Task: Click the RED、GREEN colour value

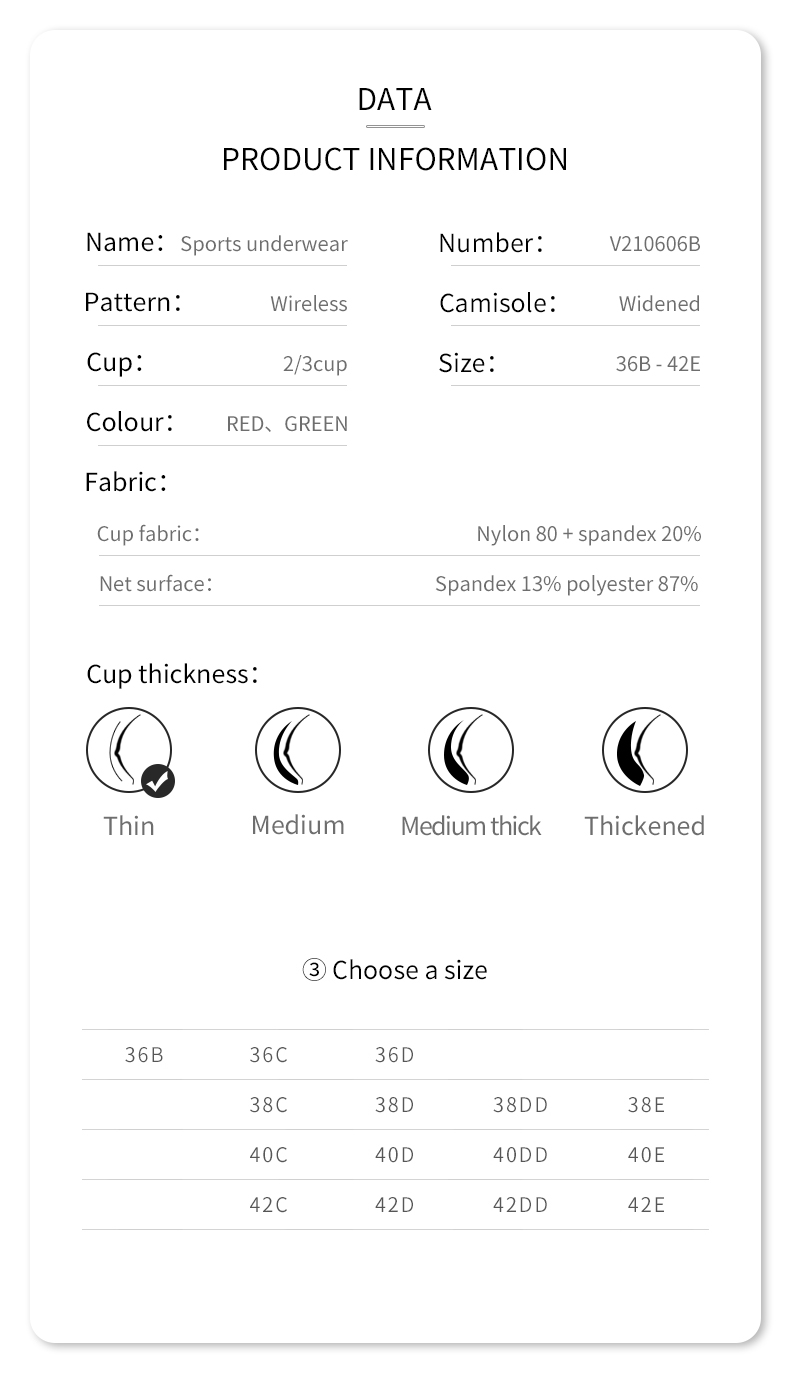Action: pyautogui.click(x=287, y=424)
